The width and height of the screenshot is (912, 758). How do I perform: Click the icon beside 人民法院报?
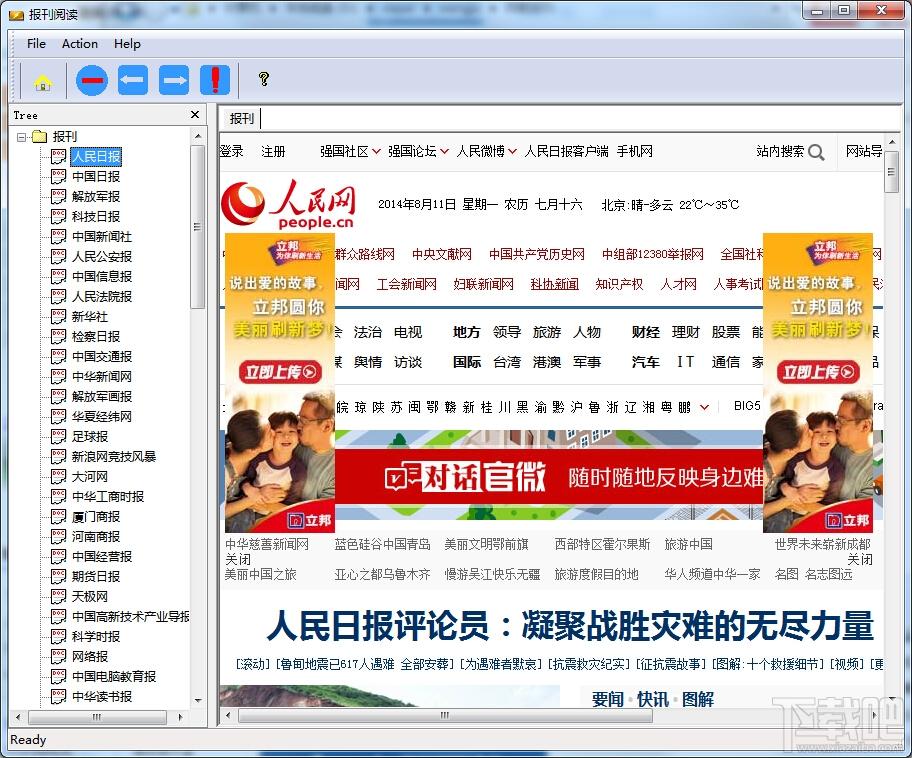tap(58, 297)
